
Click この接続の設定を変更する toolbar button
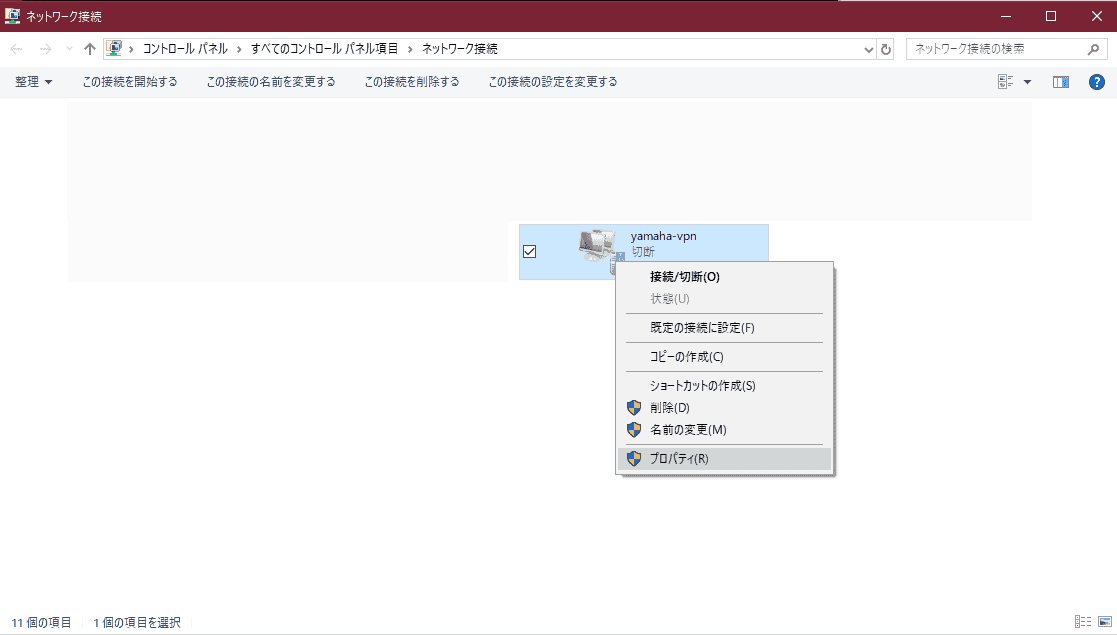[x=553, y=82]
